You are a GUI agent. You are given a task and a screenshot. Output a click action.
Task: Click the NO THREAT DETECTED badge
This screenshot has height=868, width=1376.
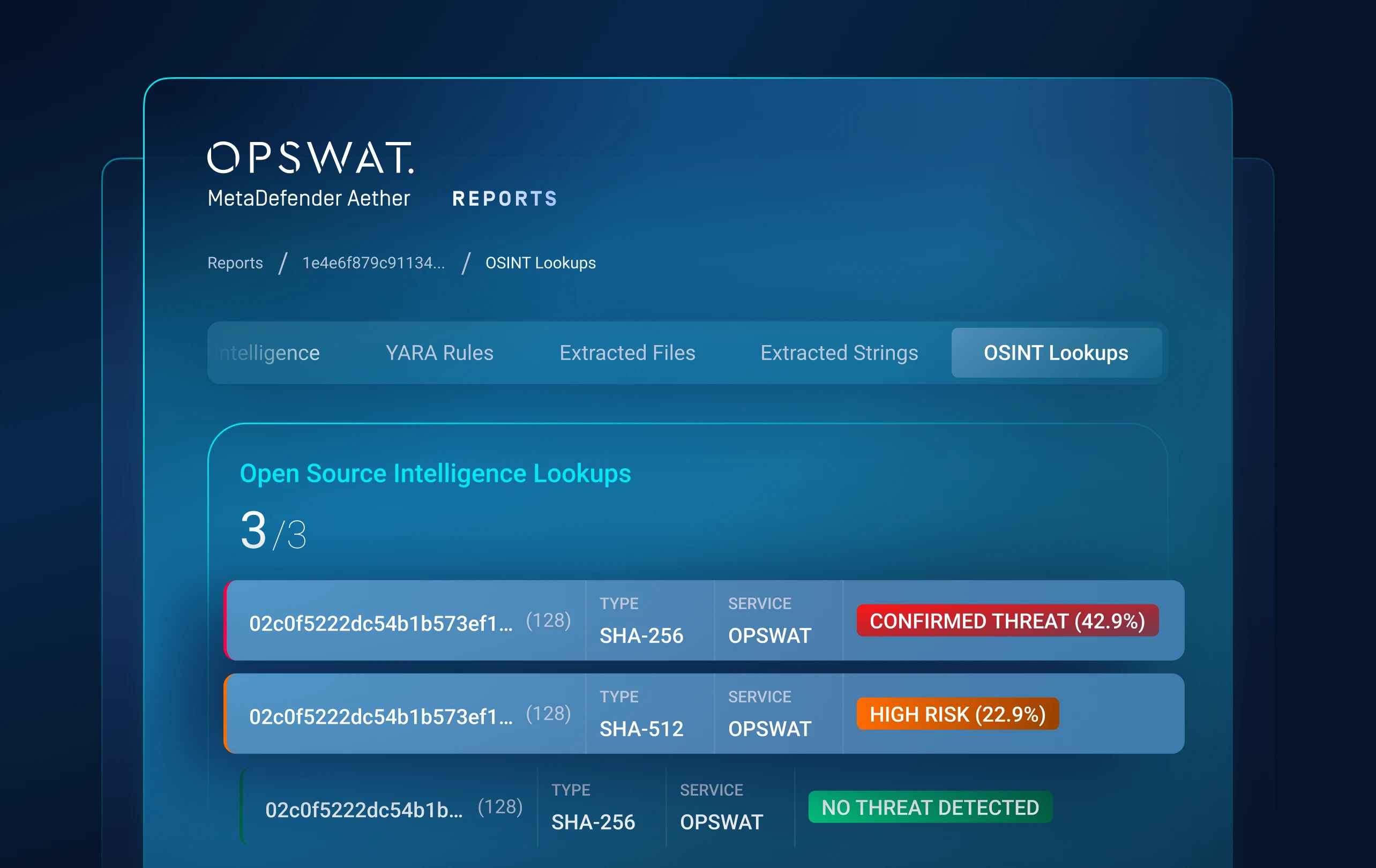[x=930, y=807]
